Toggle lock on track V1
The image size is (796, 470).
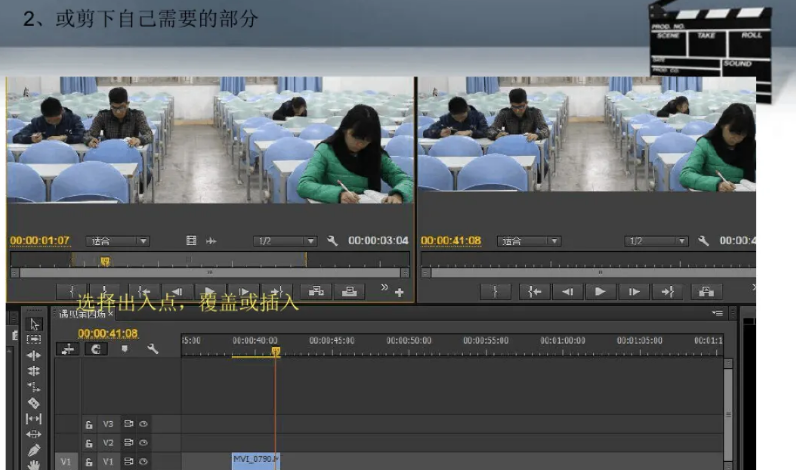click(89, 462)
